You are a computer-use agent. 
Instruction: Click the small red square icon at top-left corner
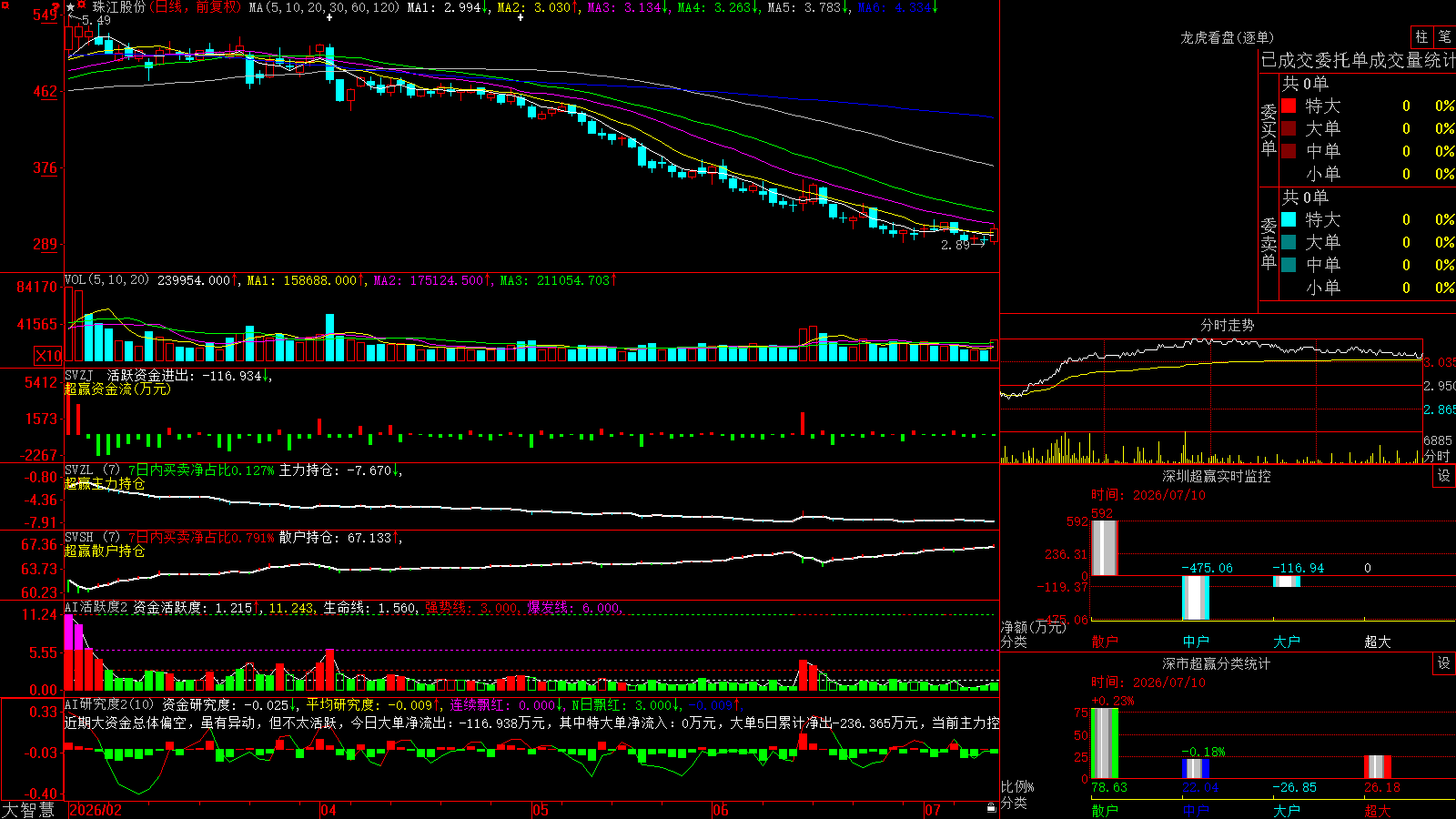pyautogui.click(x=3, y=3)
